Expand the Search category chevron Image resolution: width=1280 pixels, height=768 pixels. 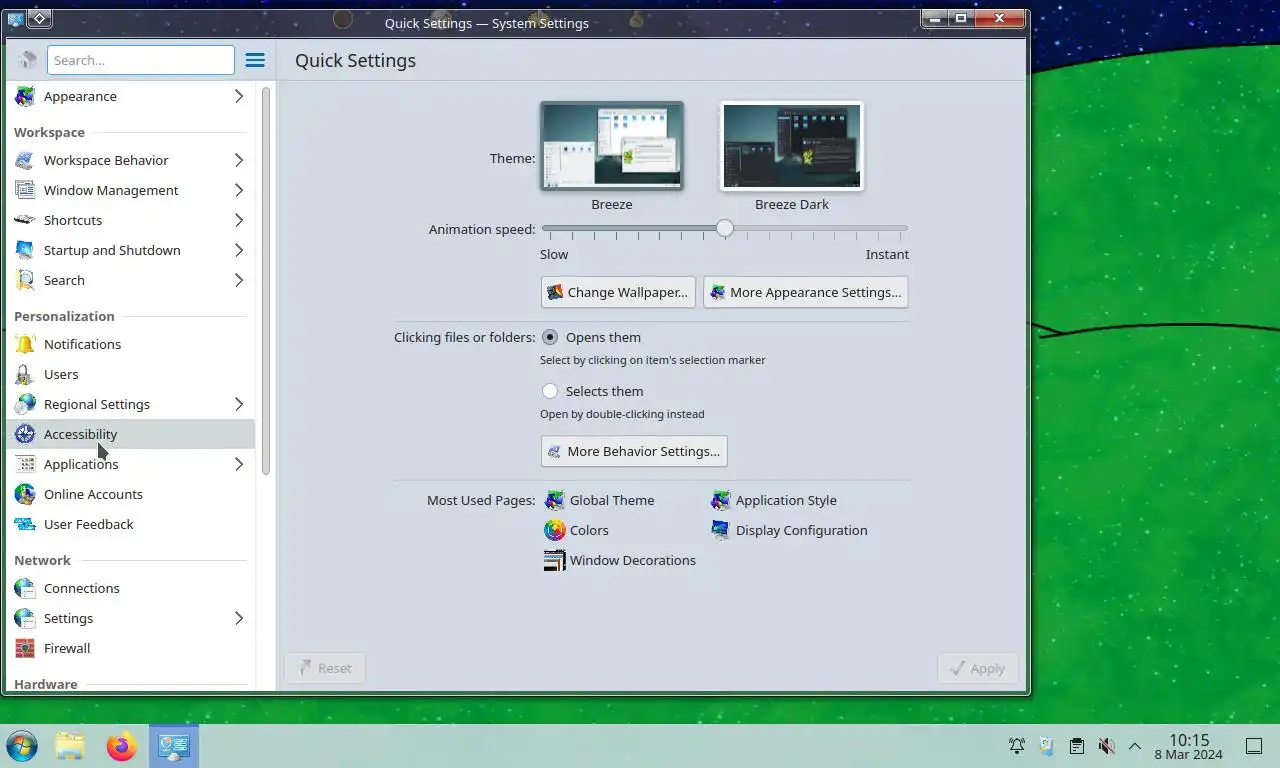pos(239,280)
